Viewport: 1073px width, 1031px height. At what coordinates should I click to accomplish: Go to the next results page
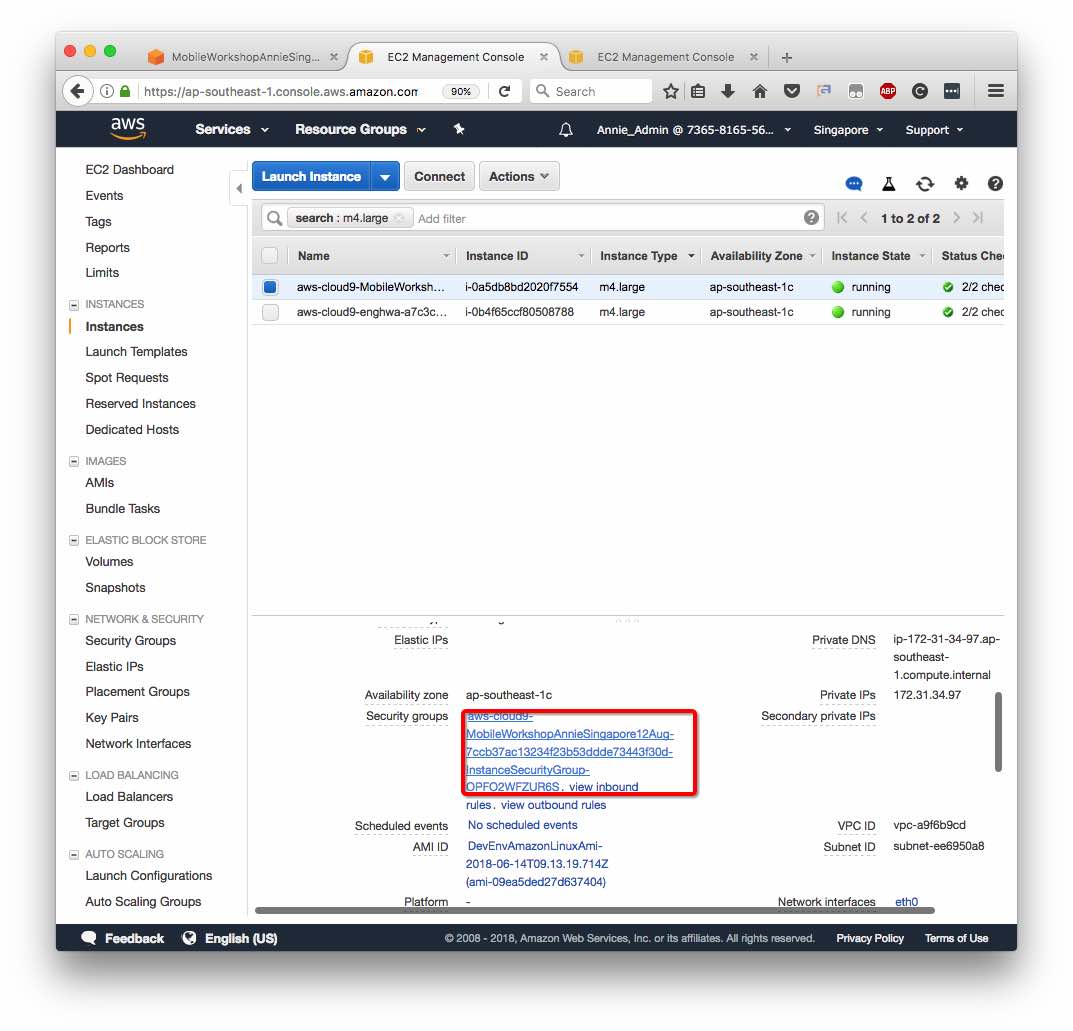(957, 218)
